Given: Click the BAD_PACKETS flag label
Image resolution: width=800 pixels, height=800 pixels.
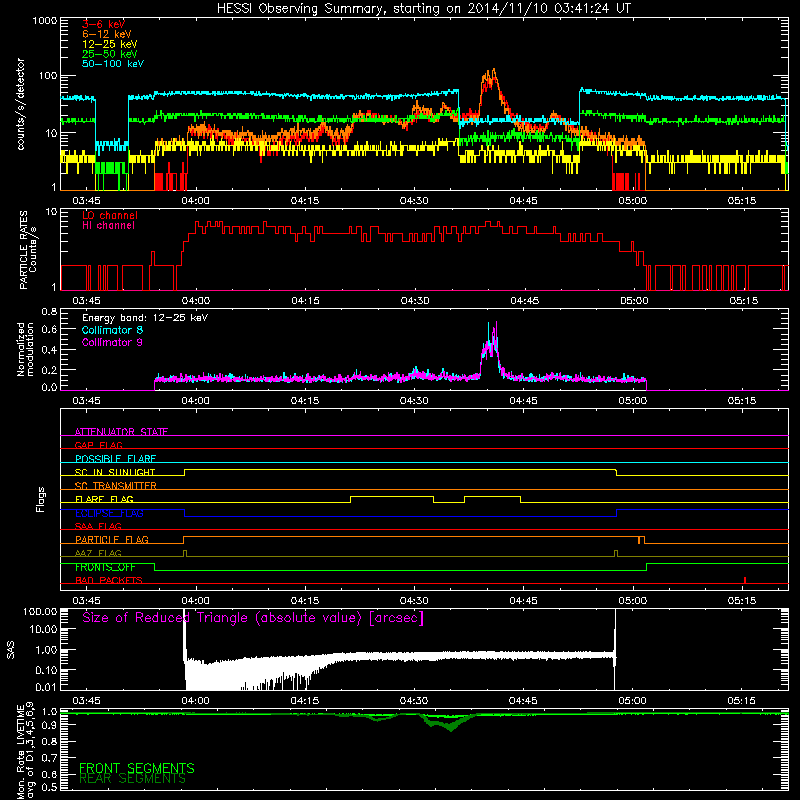Looking at the screenshot, I should (x=109, y=580).
